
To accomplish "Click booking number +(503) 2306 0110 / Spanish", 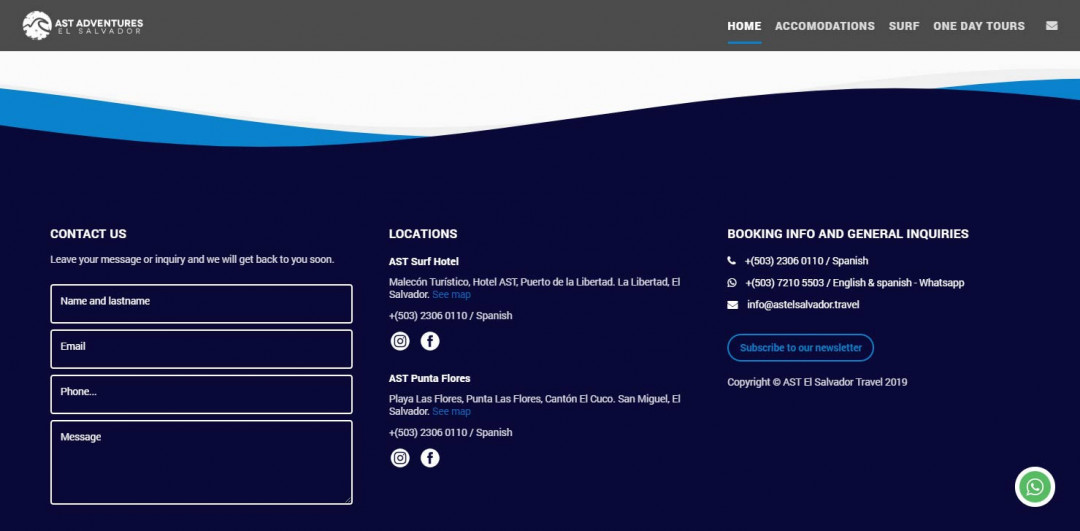I will (807, 261).
